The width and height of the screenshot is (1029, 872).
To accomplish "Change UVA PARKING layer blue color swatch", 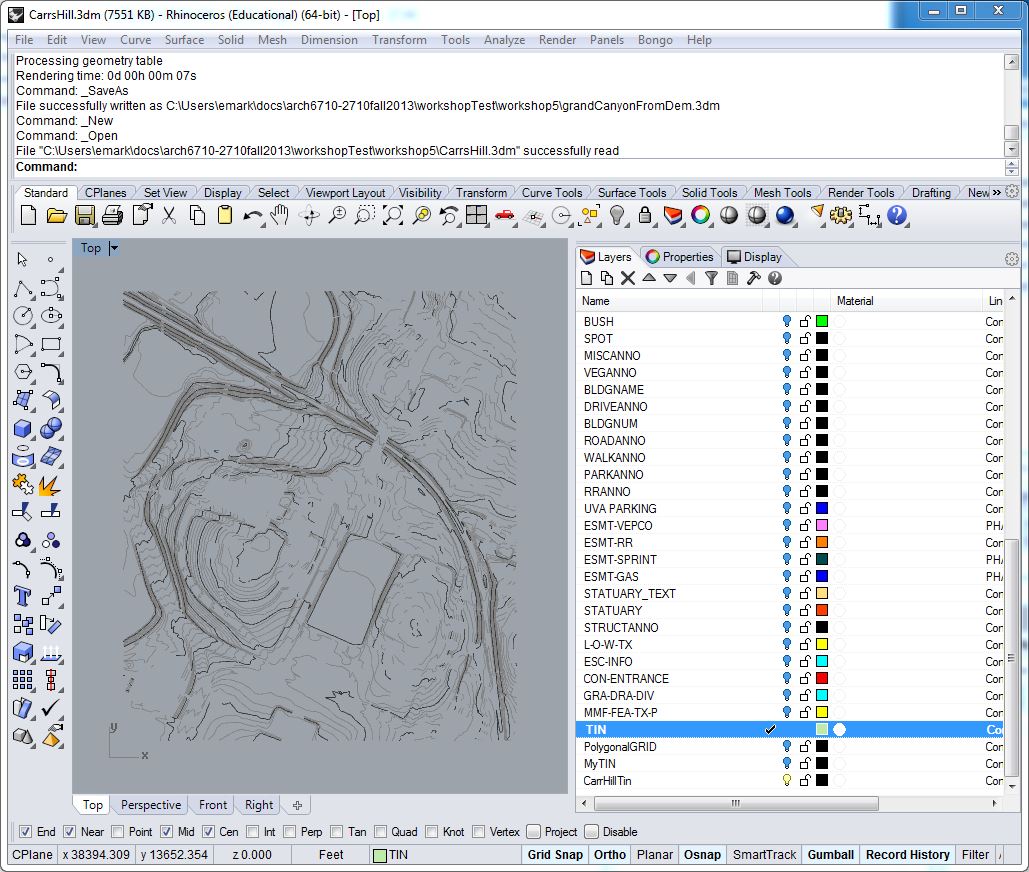I will point(822,508).
